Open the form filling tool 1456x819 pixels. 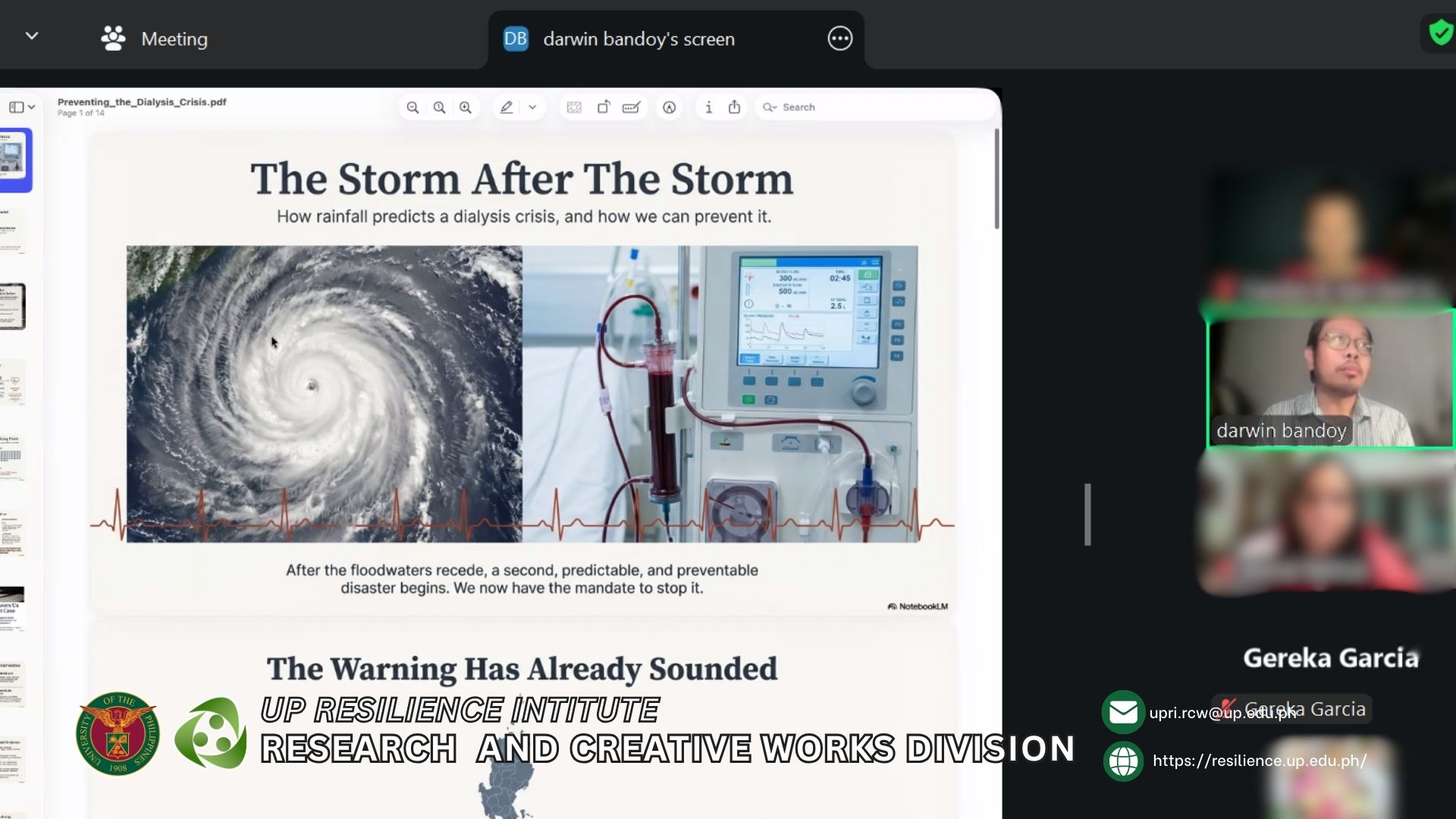(631, 108)
